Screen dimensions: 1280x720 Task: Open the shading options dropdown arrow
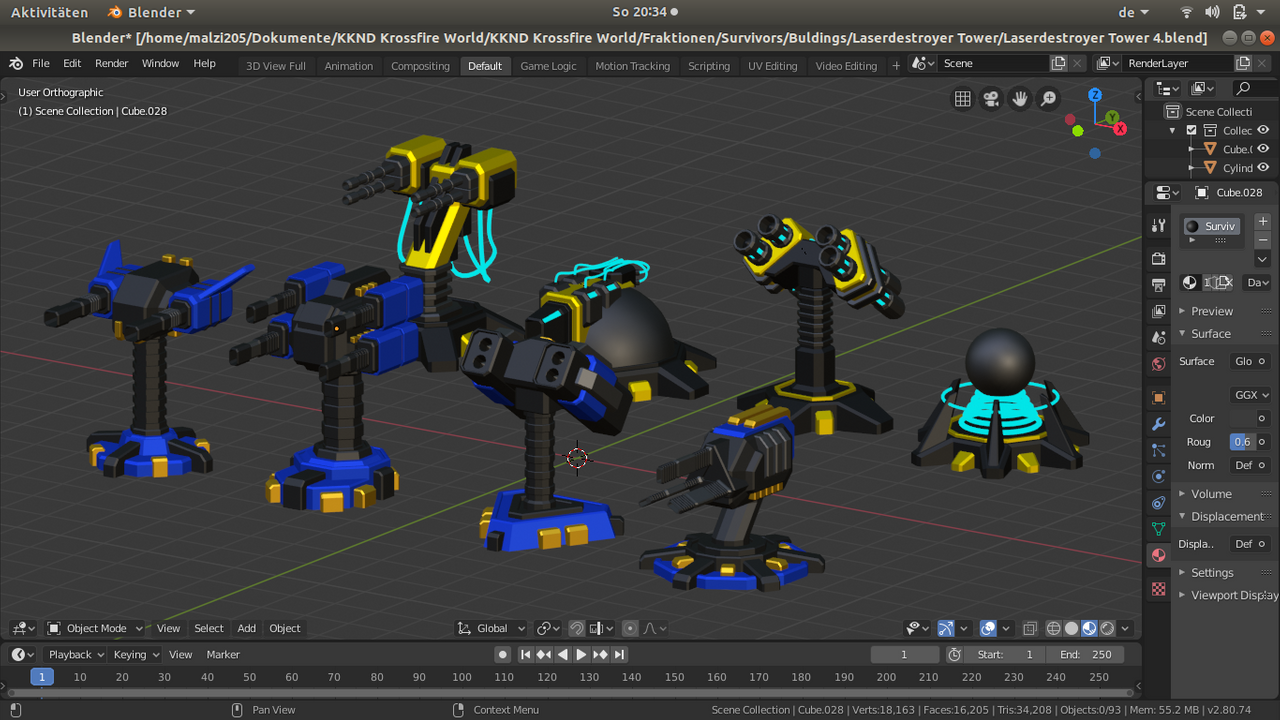(1126, 628)
